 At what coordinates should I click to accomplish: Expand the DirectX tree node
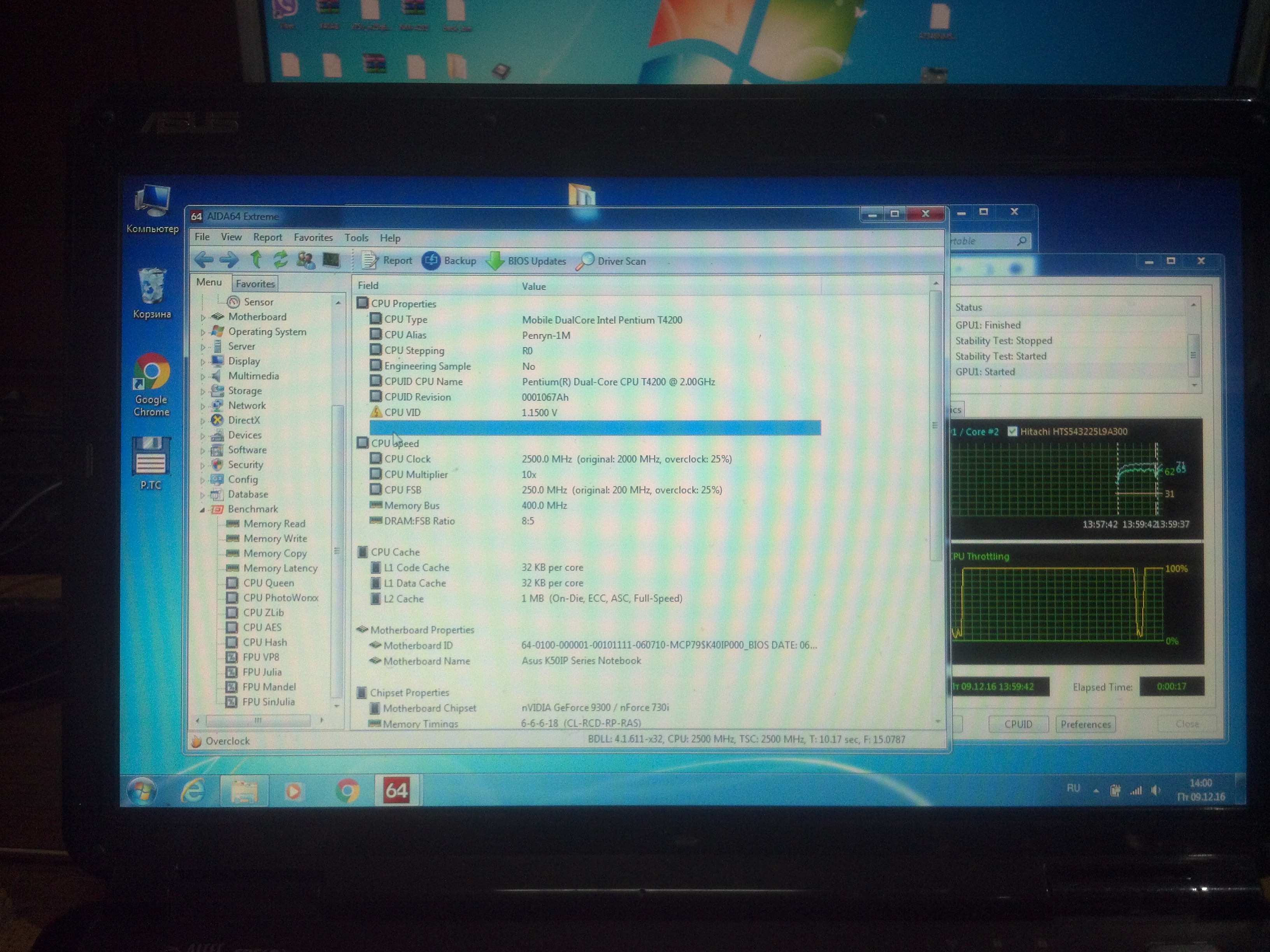coord(203,421)
